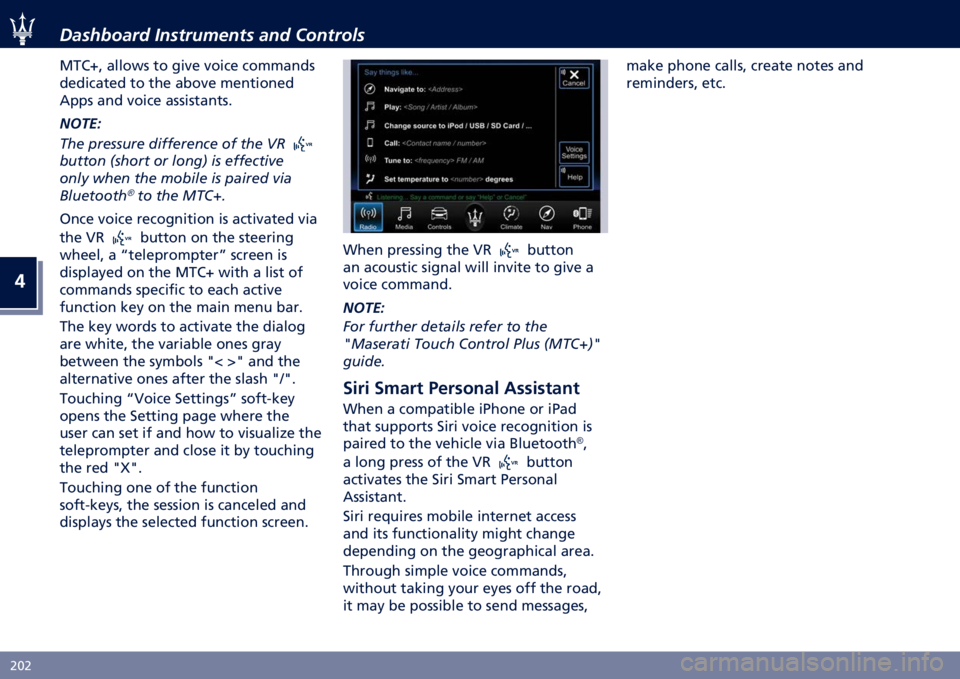Image resolution: width=960 pixels, height=679 pixels.
Task: Open the Phone function key
Action: click(x=582, y=217)
